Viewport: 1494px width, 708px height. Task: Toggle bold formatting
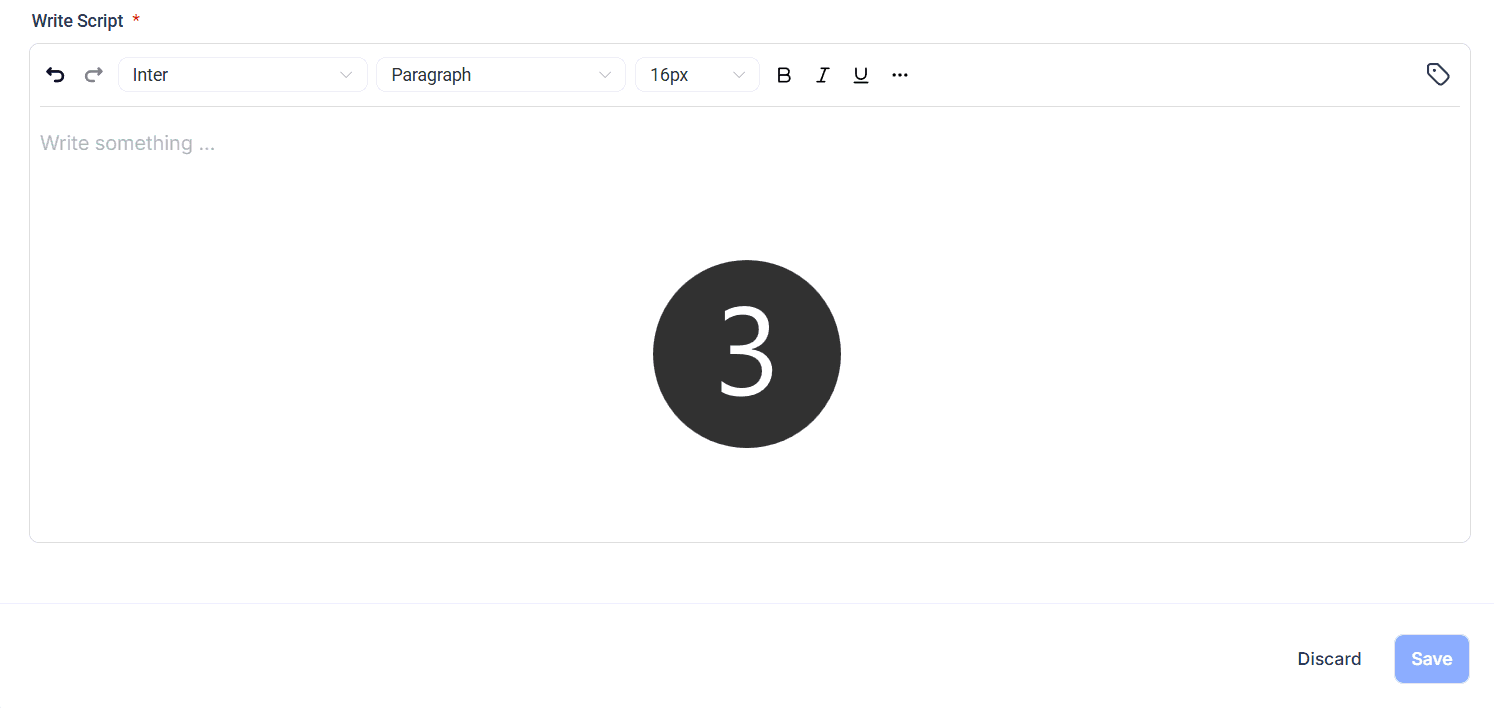pyautogui.click(x=784, y=75)
